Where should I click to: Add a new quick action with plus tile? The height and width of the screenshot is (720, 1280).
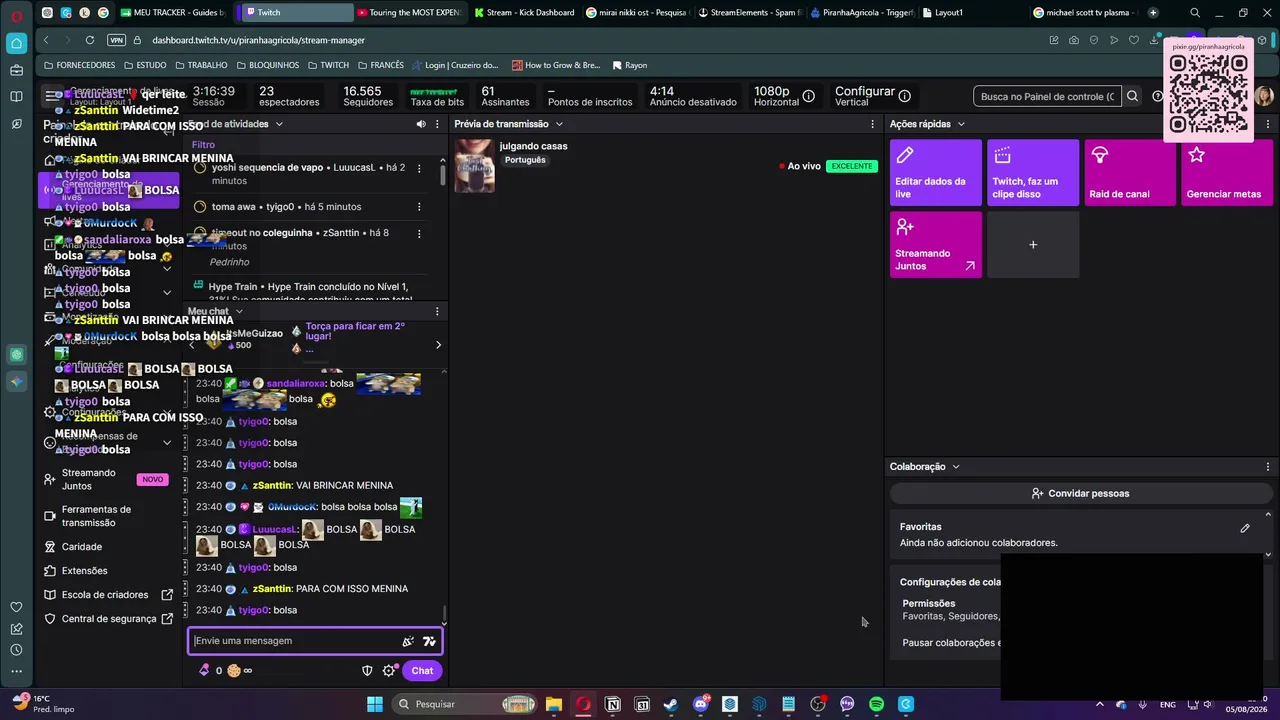1033,244
